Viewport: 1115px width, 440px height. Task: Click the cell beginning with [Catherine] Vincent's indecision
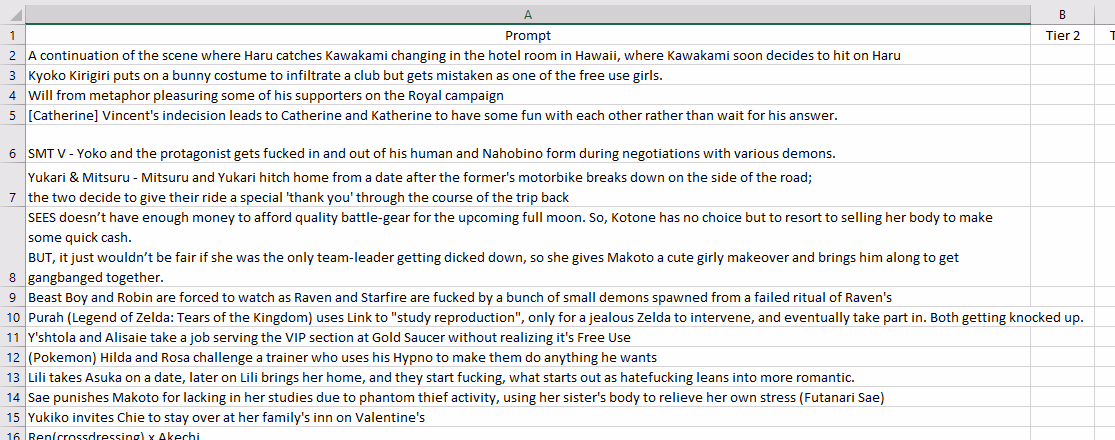pos(528,115)
